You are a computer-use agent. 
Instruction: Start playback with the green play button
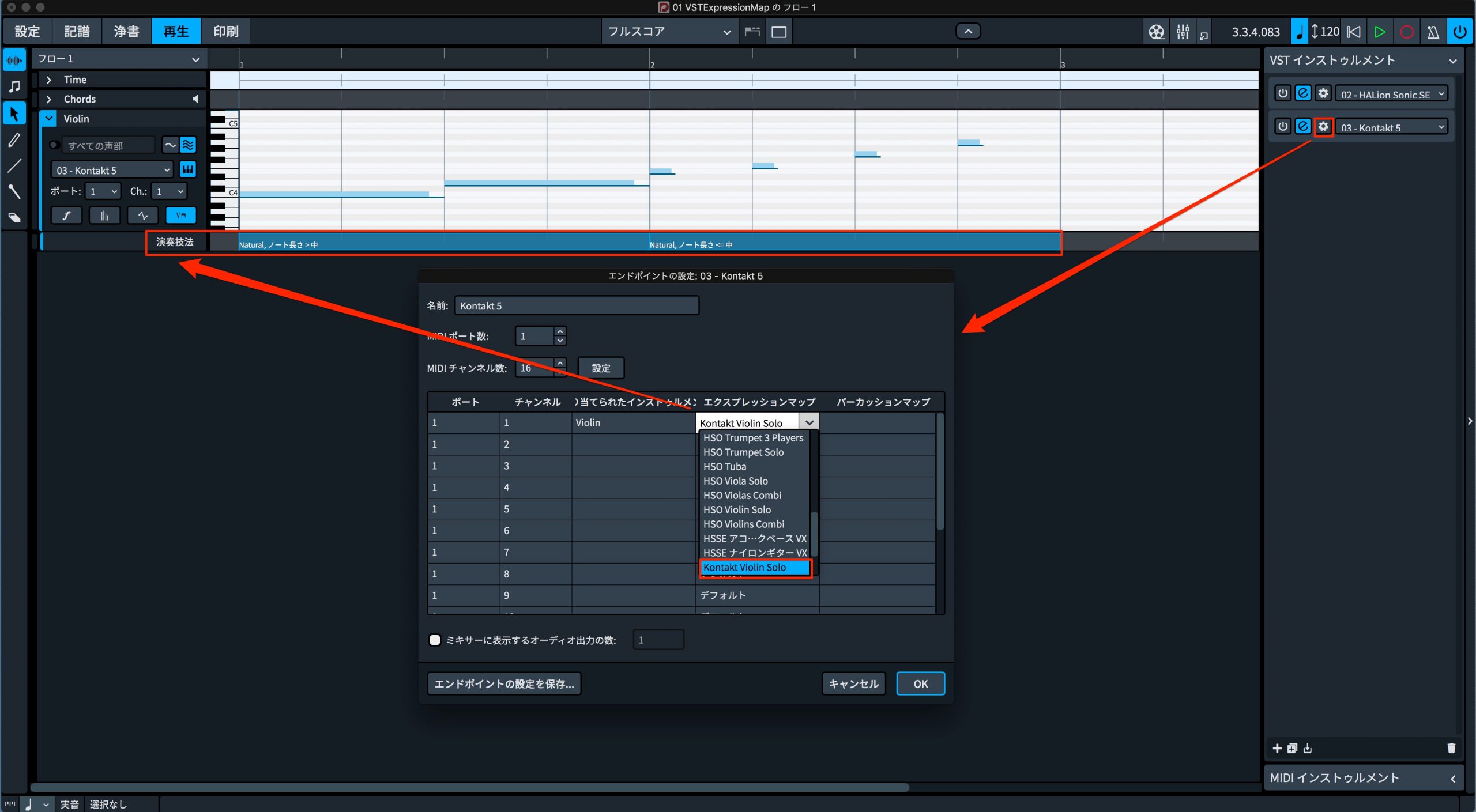pyautogui.click(x=1380, y=32)
